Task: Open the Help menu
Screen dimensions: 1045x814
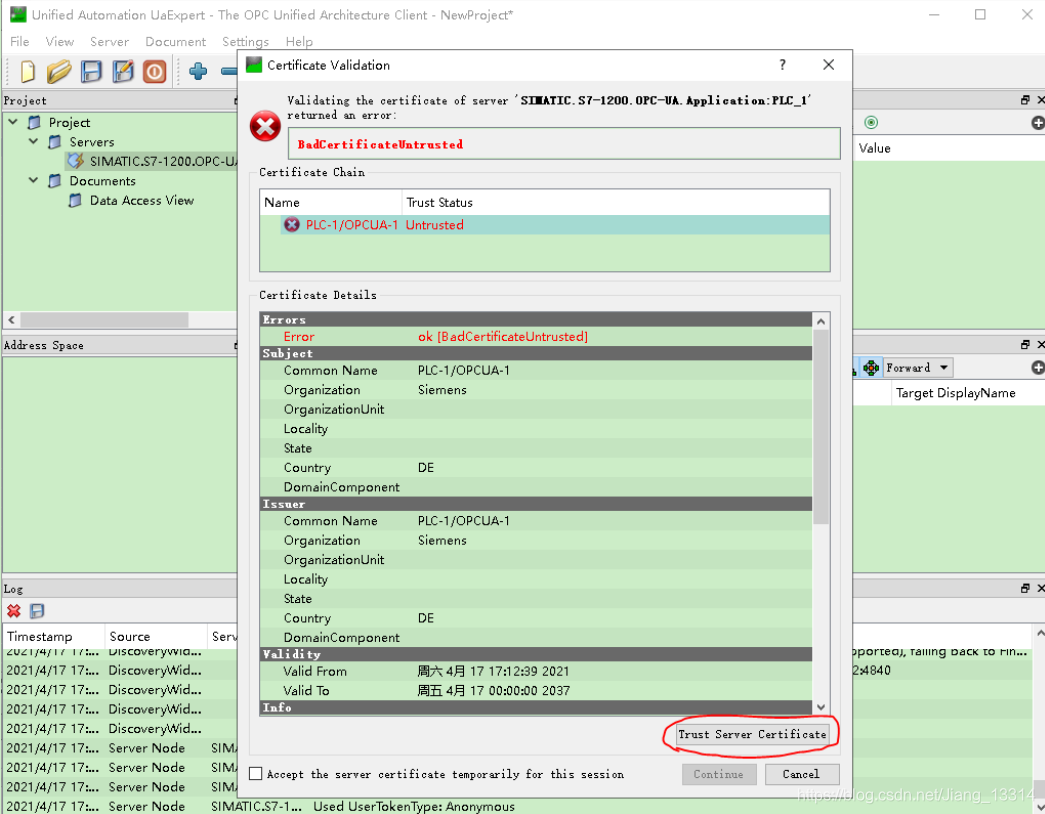Action: pos(299,41)
